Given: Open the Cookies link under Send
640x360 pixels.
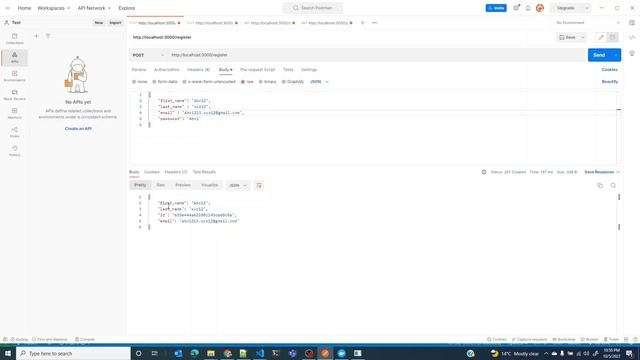Looking at the screenshot, I should coord(609,70).
